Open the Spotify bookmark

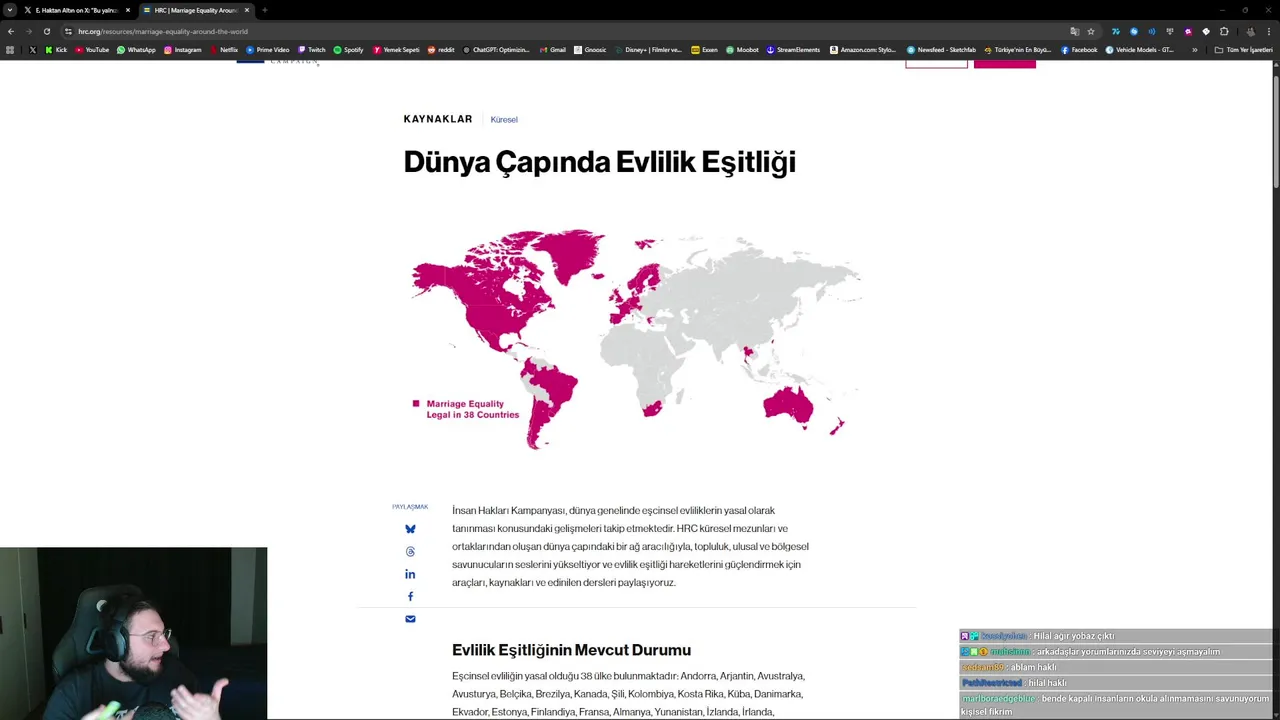[348, 50]
